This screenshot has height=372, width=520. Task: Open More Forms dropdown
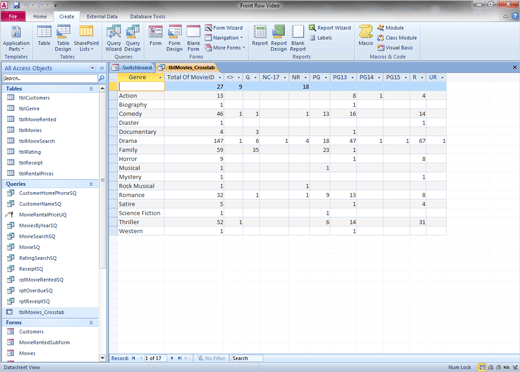pyautogui.click(x=225, y=48)
